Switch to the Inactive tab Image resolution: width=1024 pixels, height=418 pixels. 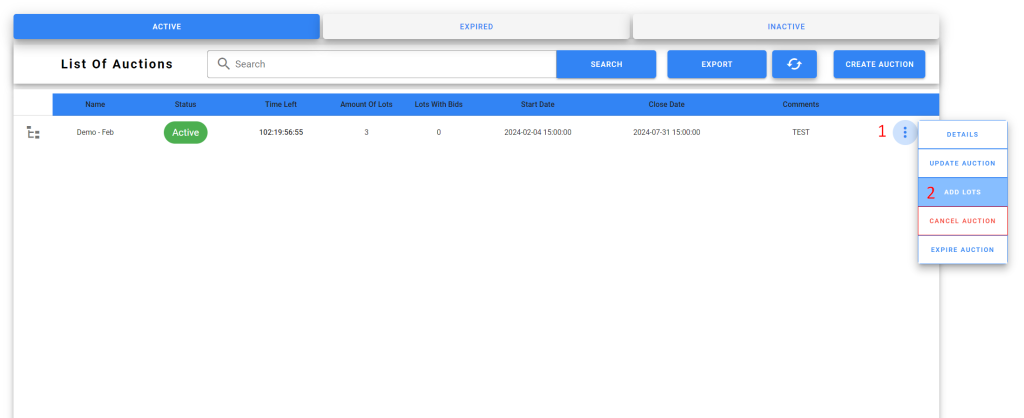point(785,27)
